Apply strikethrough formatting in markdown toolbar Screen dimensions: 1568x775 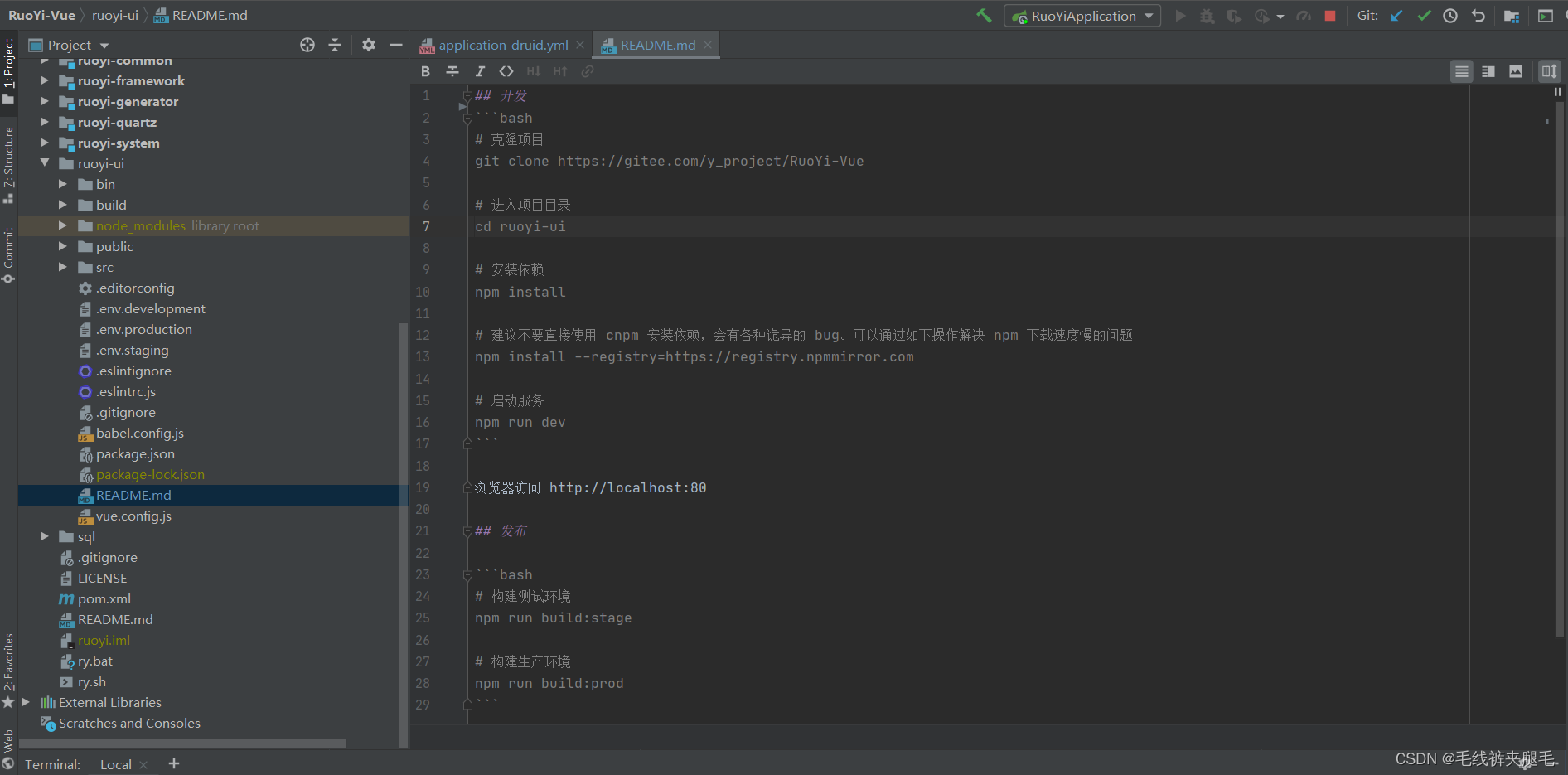pyautogui.click(x=452, y=71)
